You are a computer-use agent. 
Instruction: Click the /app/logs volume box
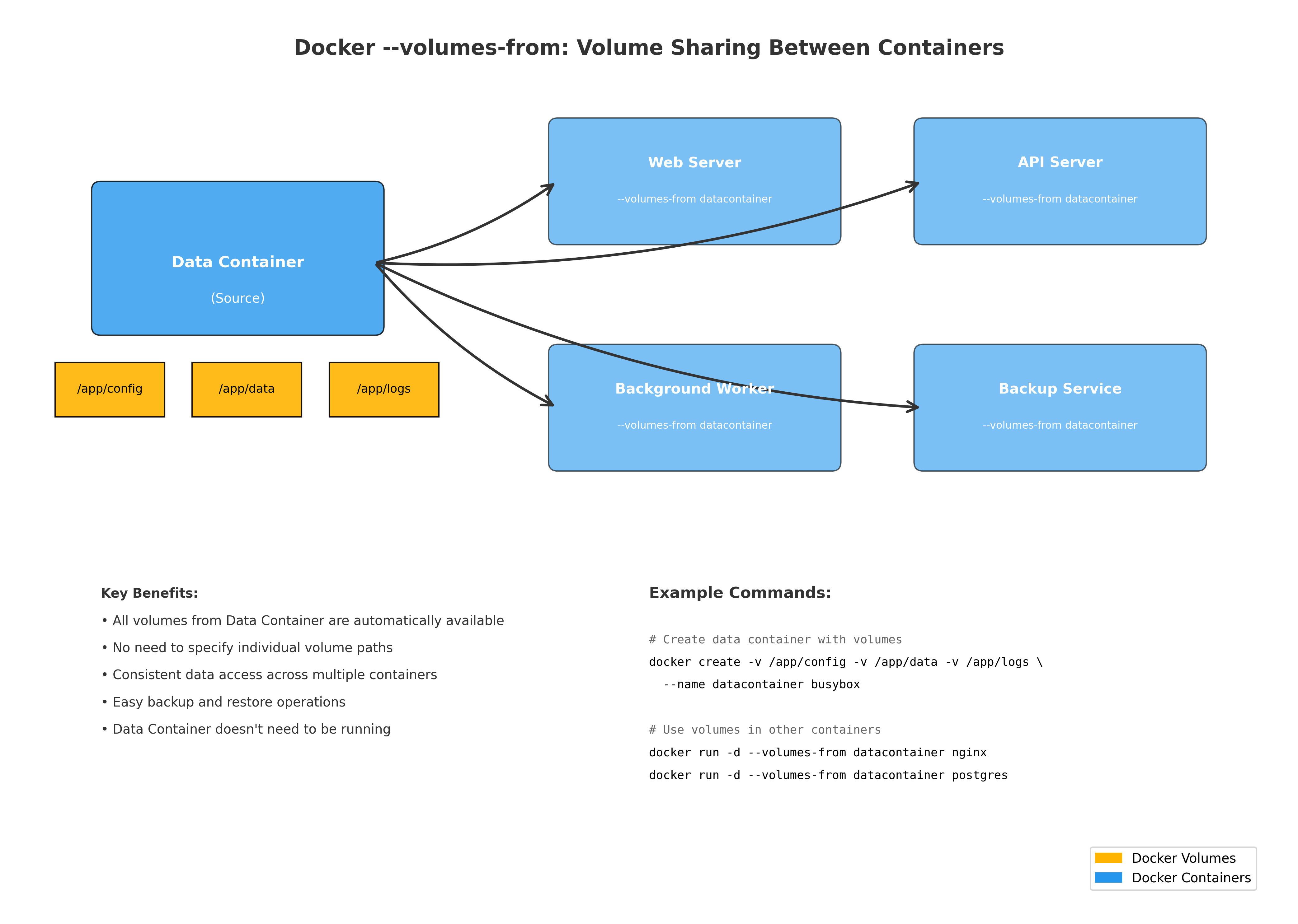point(384,389)
